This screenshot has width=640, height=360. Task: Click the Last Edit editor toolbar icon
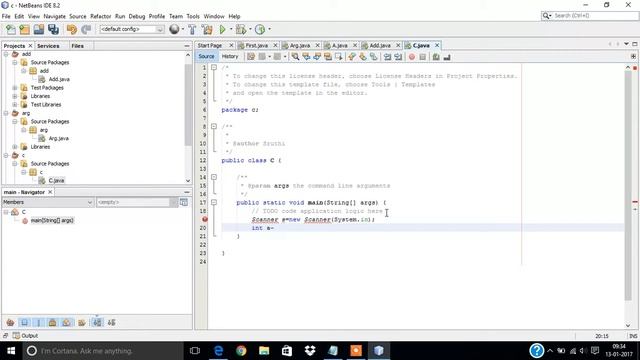(251, 57)
